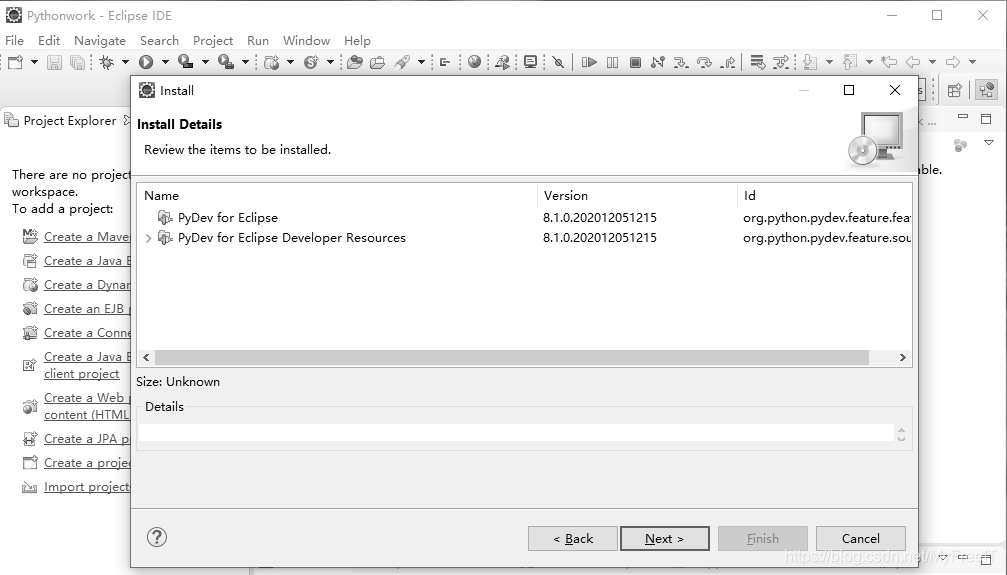Click the Next Annotation toolbar icon
Viewport: 1007px width, 575px height.
(x=810, y=62)
